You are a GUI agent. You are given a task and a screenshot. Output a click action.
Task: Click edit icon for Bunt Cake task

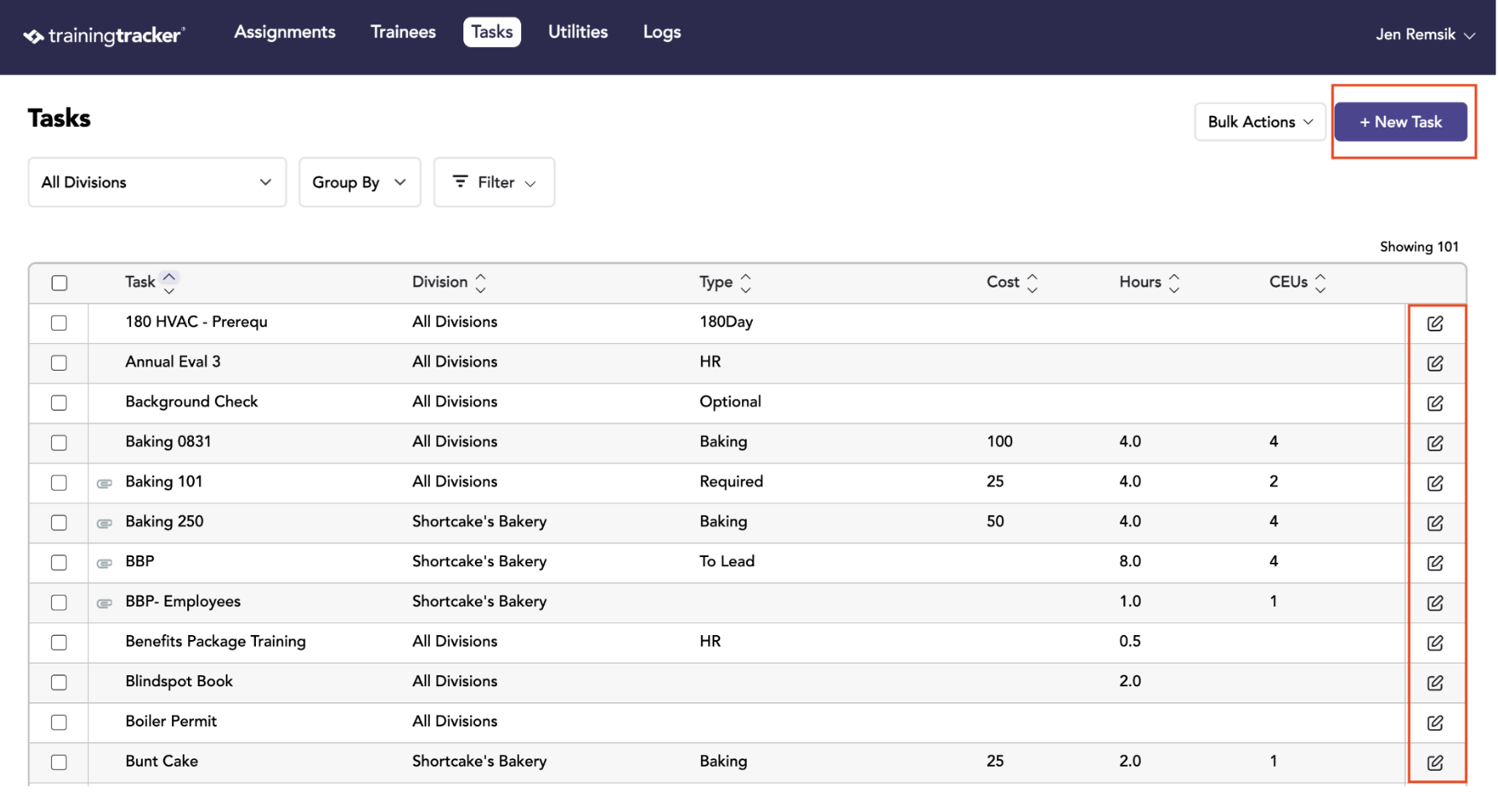click(1434, 763)
